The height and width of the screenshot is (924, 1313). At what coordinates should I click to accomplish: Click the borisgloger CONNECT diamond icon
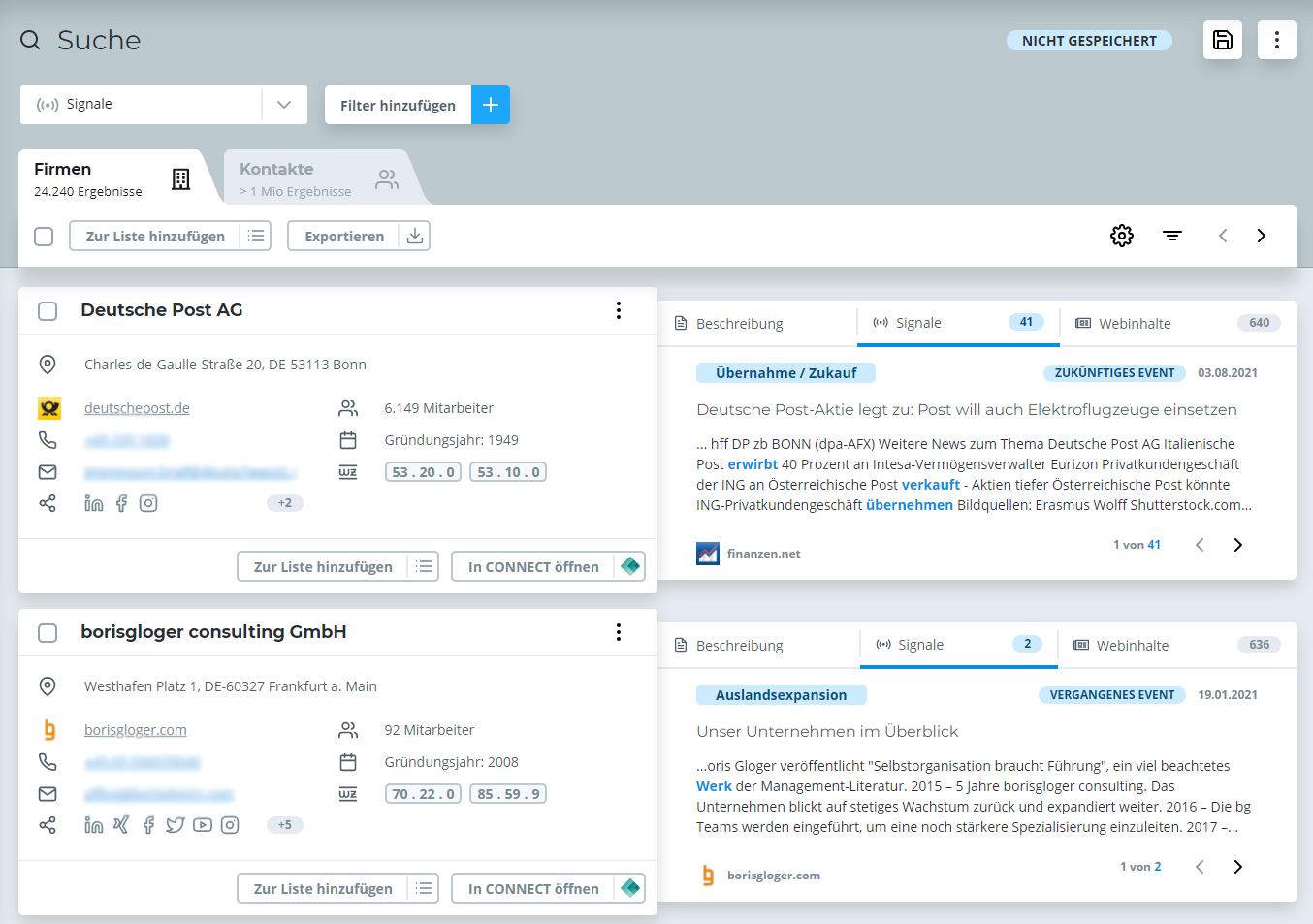(x=630, y=888)
